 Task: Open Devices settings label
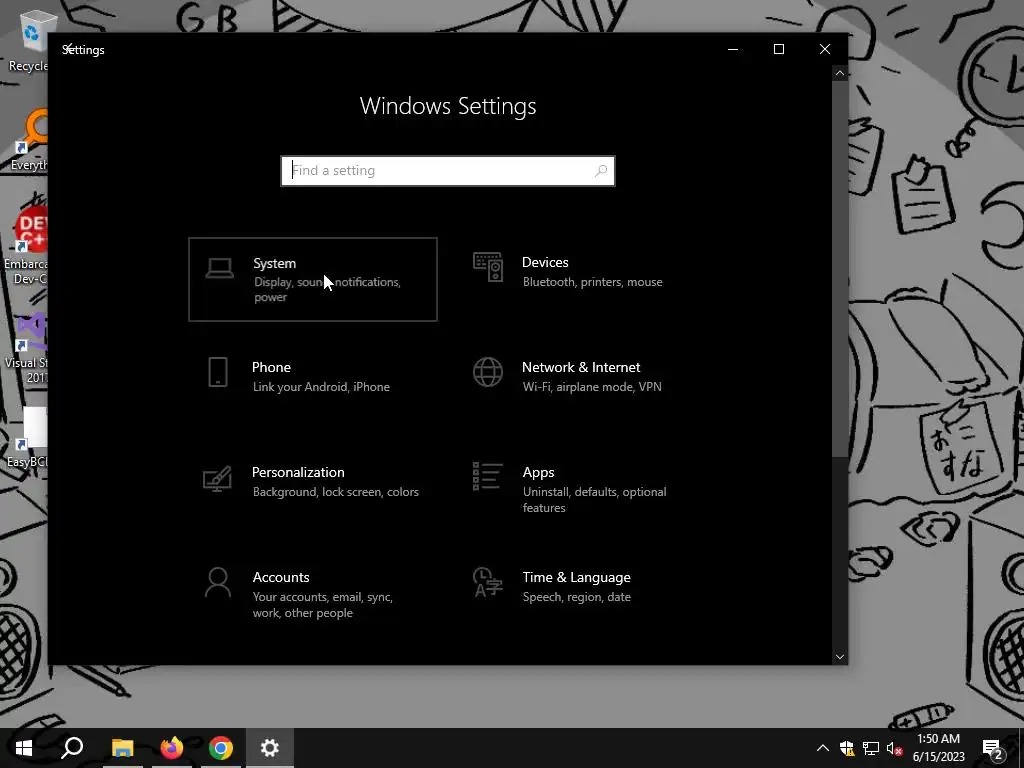coord(545,262)
